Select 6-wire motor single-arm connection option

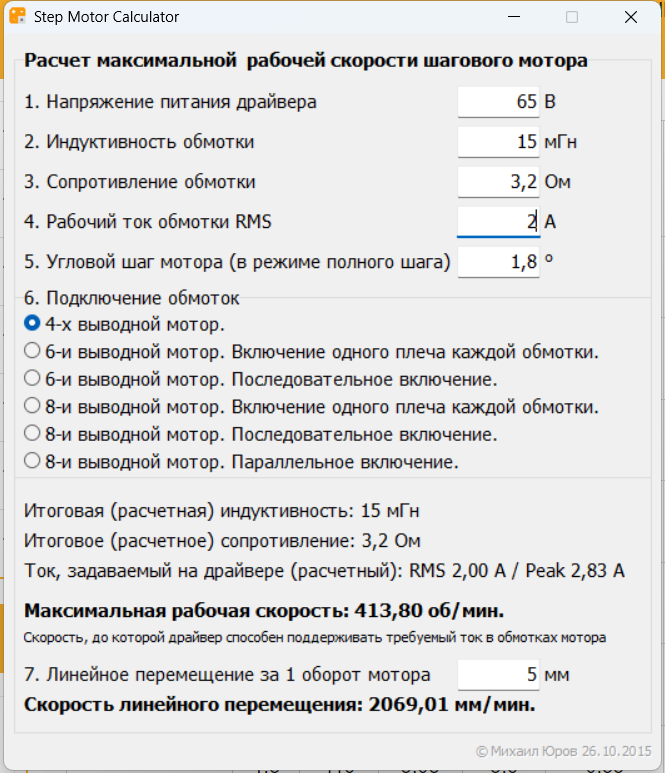pos(33,351)
